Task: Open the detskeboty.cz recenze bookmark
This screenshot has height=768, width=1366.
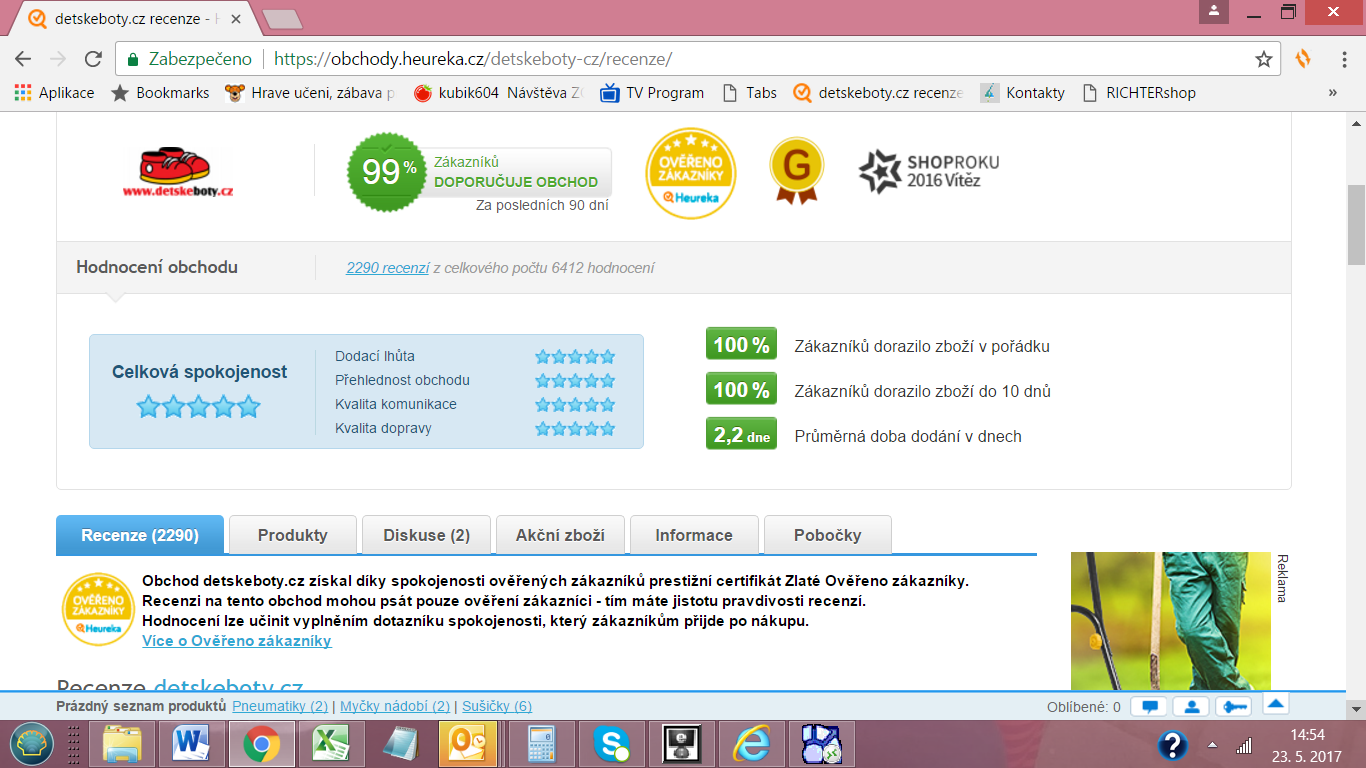Action: pyautogui.click(x=878, y=93)
